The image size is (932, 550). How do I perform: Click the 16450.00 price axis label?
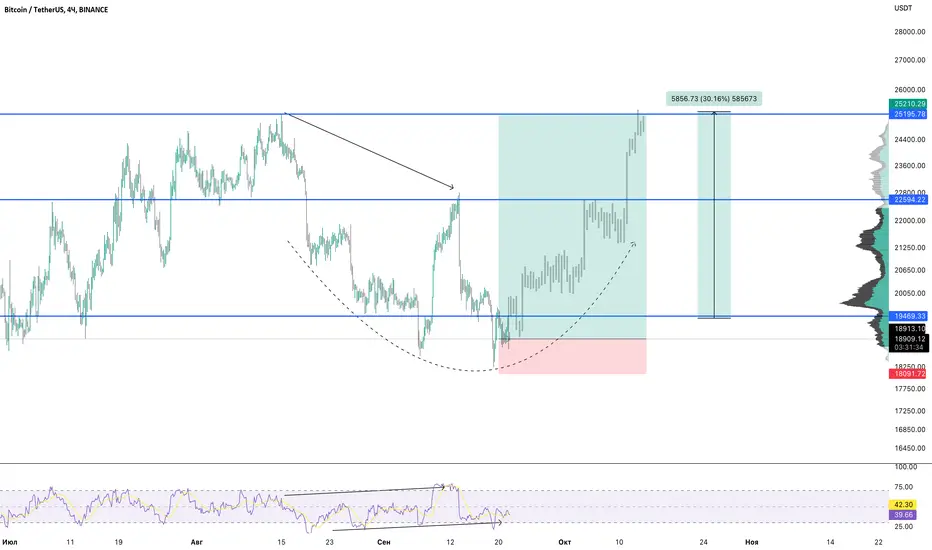[x=909, y=448]
